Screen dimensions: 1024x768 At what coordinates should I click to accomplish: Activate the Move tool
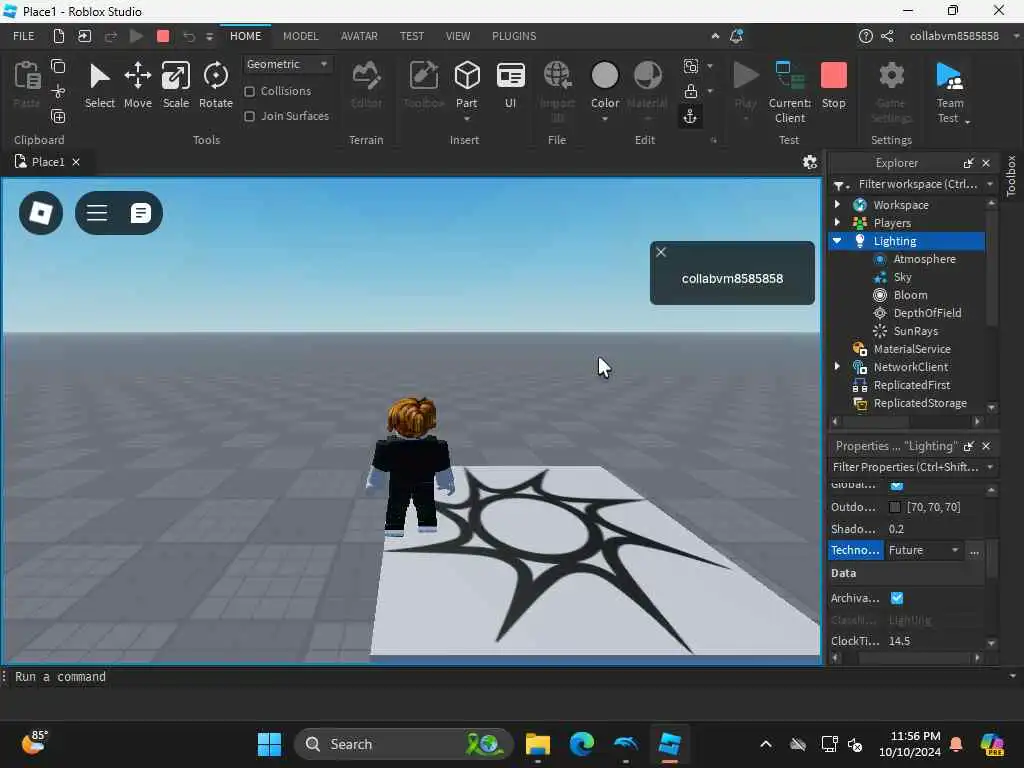tap(138, 85)
